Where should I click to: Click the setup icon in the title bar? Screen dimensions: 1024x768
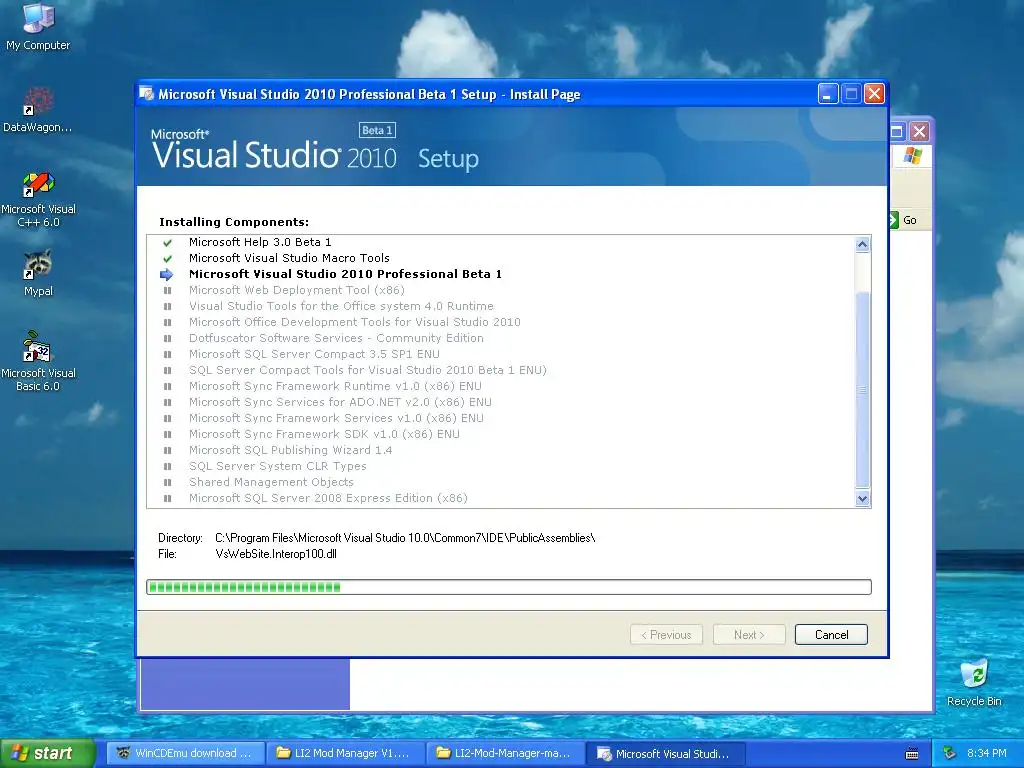coord(147,94)
